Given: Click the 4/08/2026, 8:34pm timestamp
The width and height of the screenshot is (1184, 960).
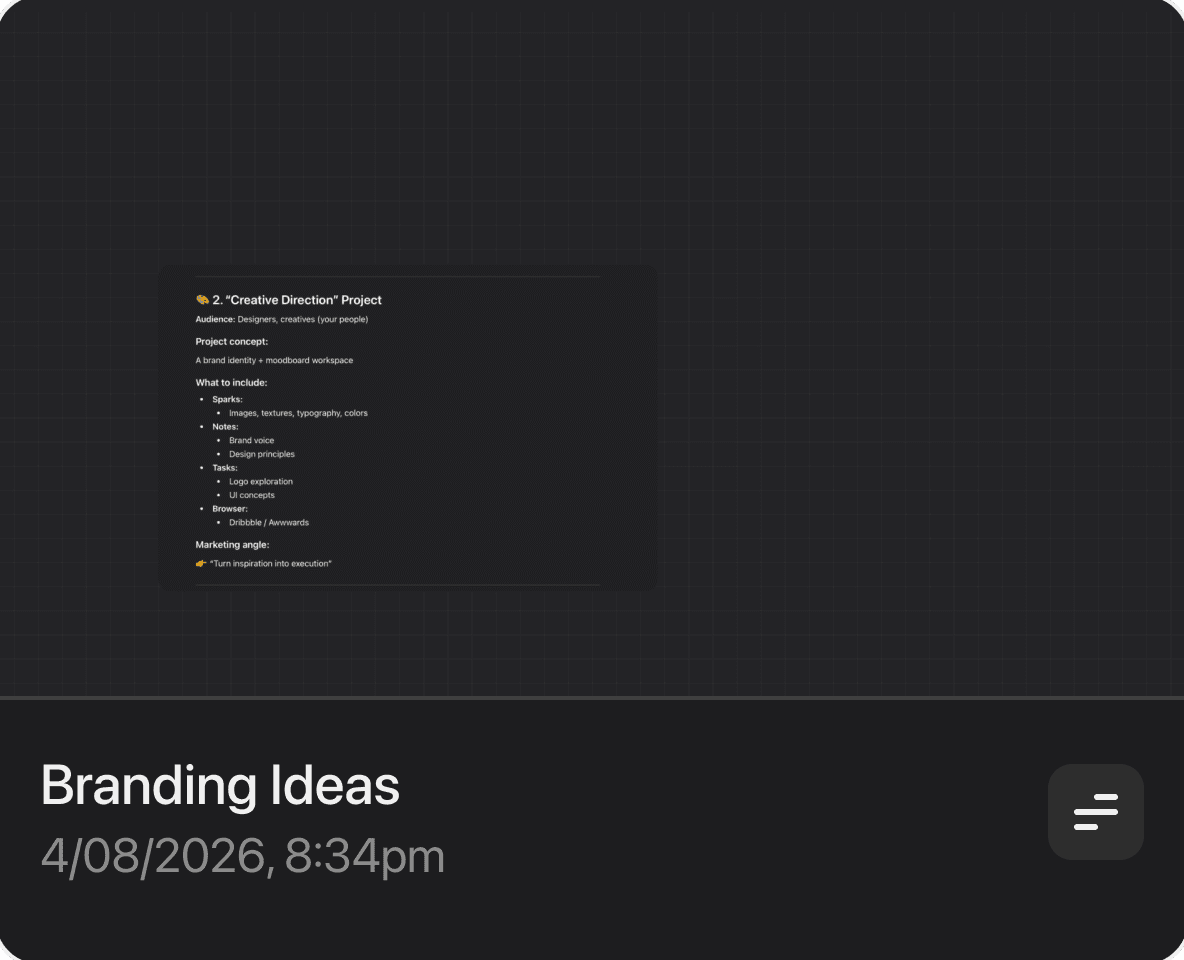Looking at the screenshot, I should 243,857.
